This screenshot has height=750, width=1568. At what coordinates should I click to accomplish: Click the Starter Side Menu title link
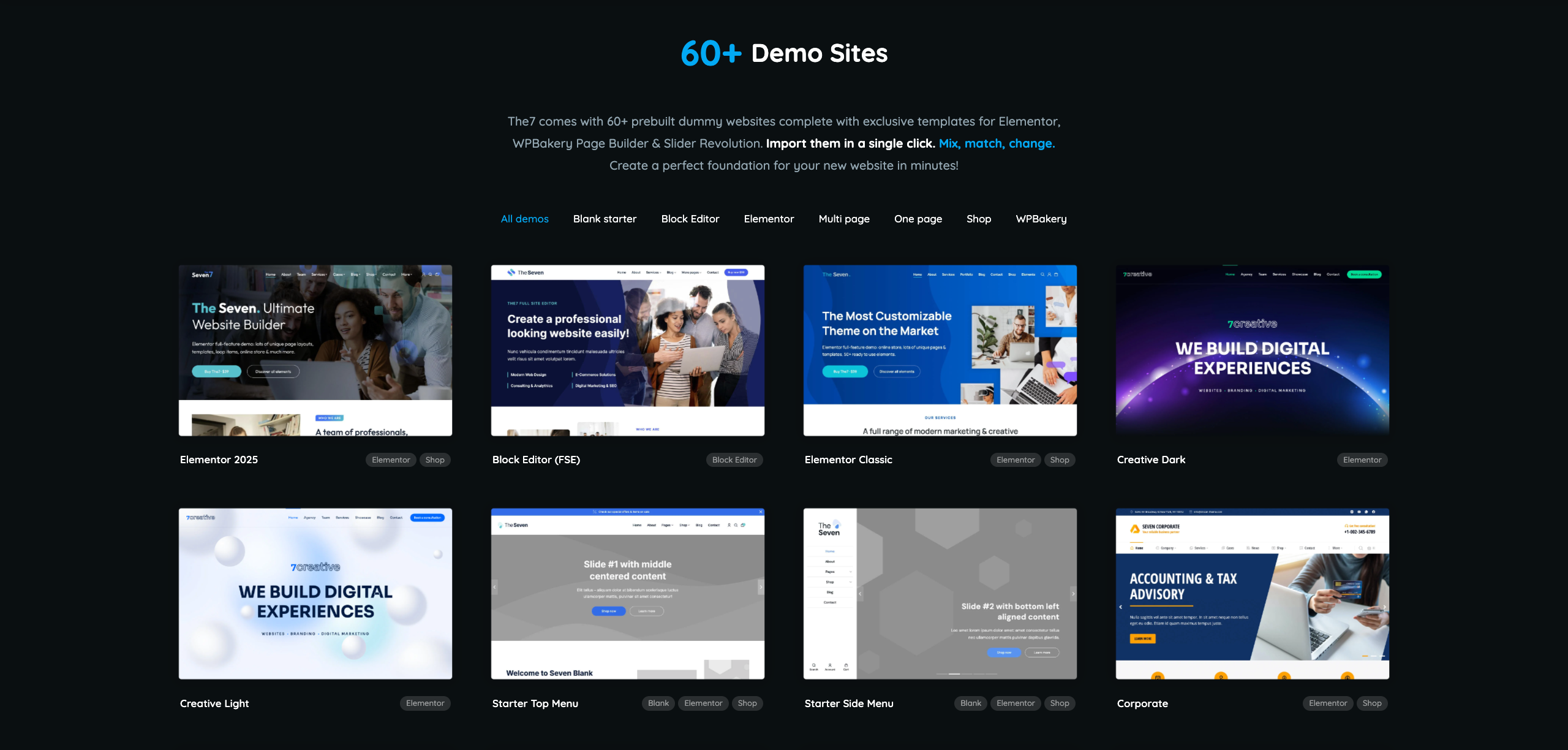[848, 703]
